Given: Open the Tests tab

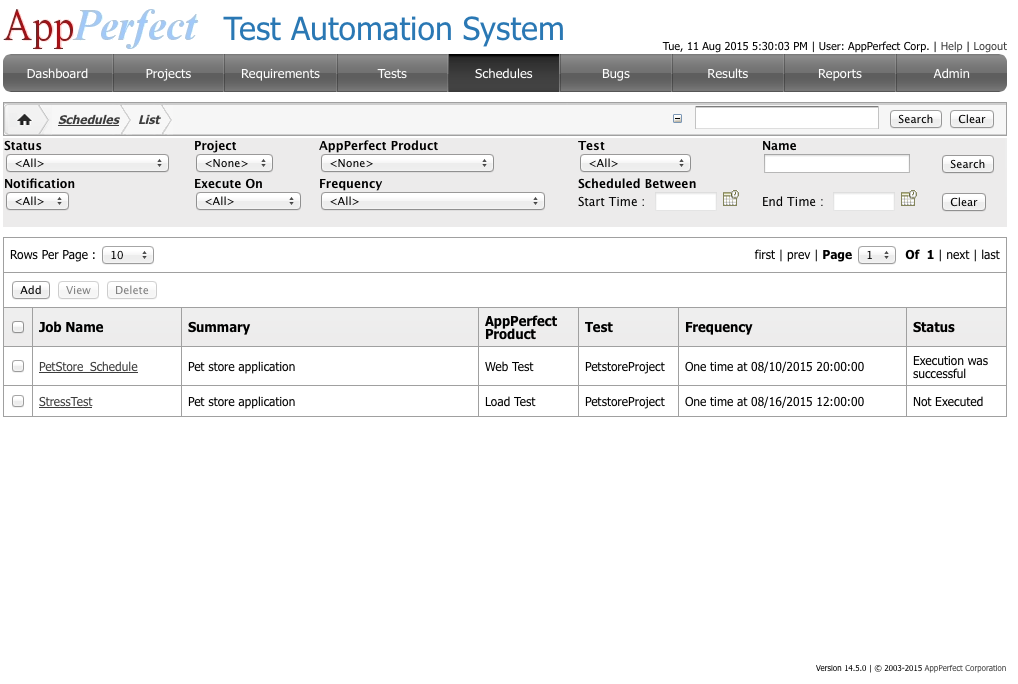Looking at the screenshot, I should coord(392,73).
